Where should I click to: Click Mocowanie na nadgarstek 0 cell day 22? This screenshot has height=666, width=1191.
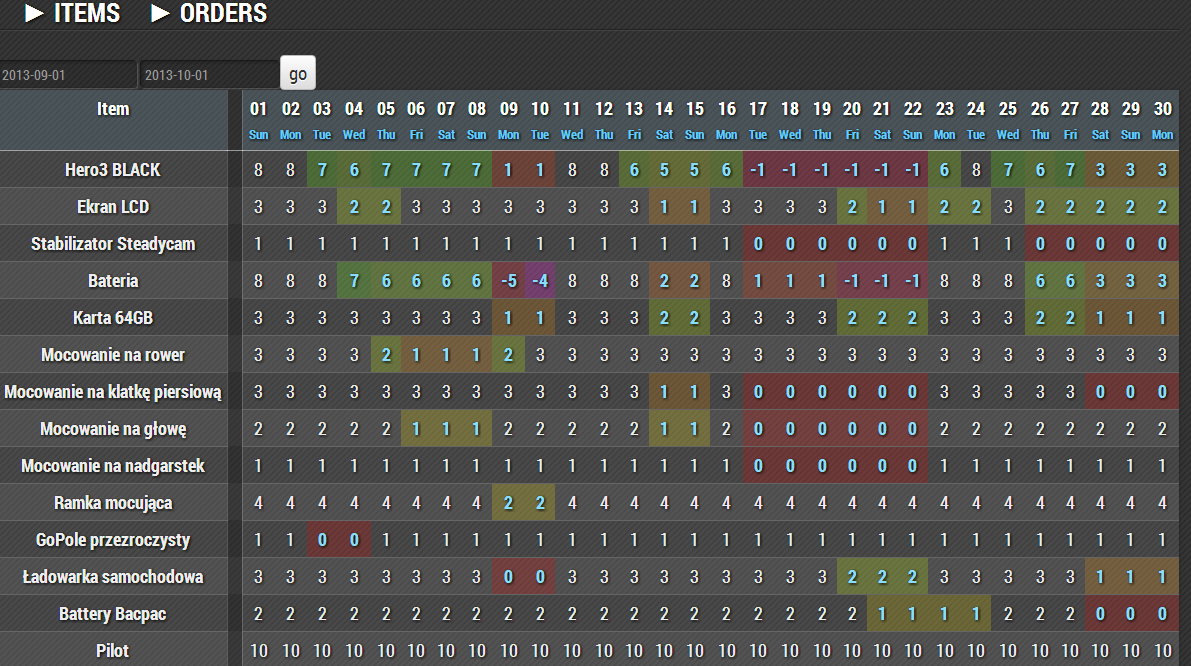coord(912,466)
